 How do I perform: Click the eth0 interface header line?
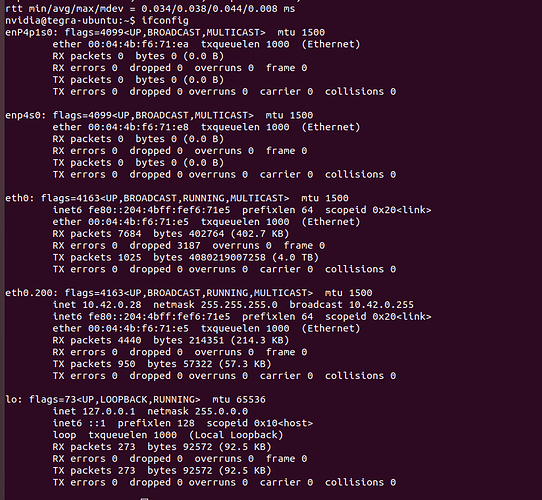(177, 198)
